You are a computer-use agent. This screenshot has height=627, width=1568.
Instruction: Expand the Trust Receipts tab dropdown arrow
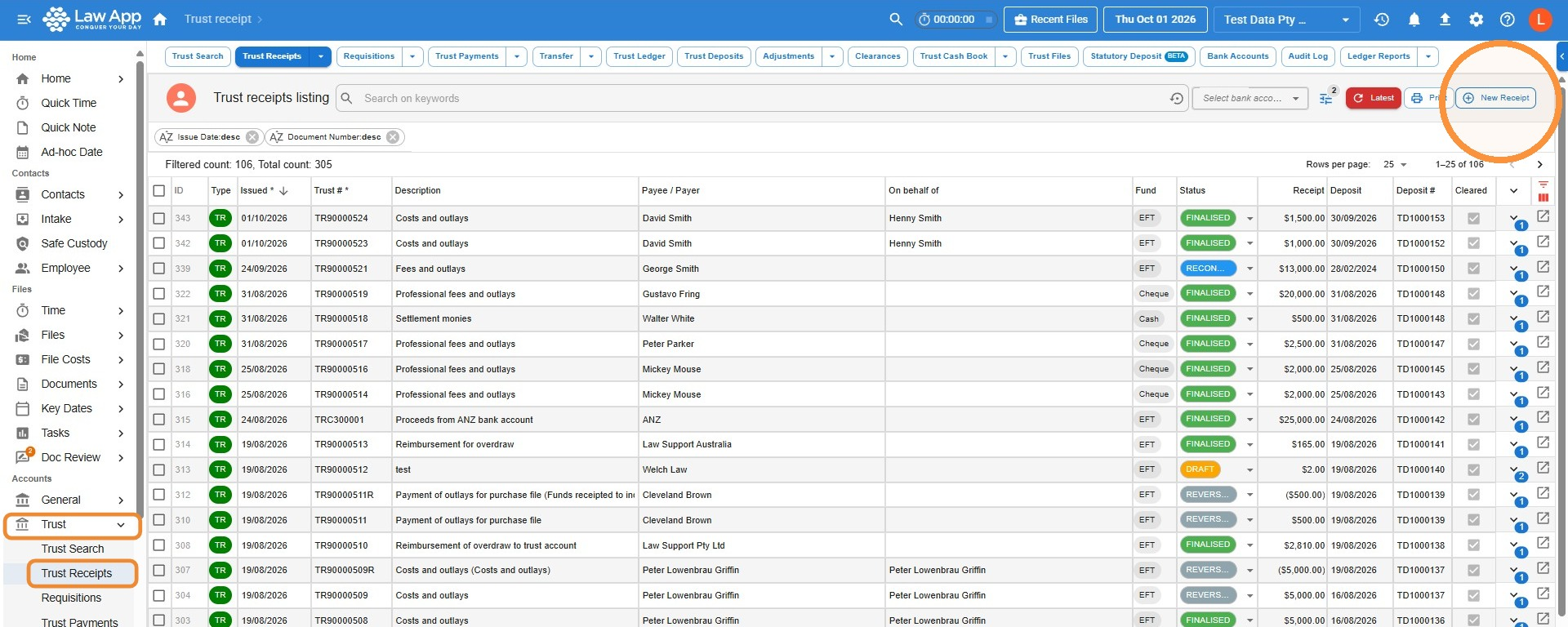pyautogui.click(x=320, y=56)
